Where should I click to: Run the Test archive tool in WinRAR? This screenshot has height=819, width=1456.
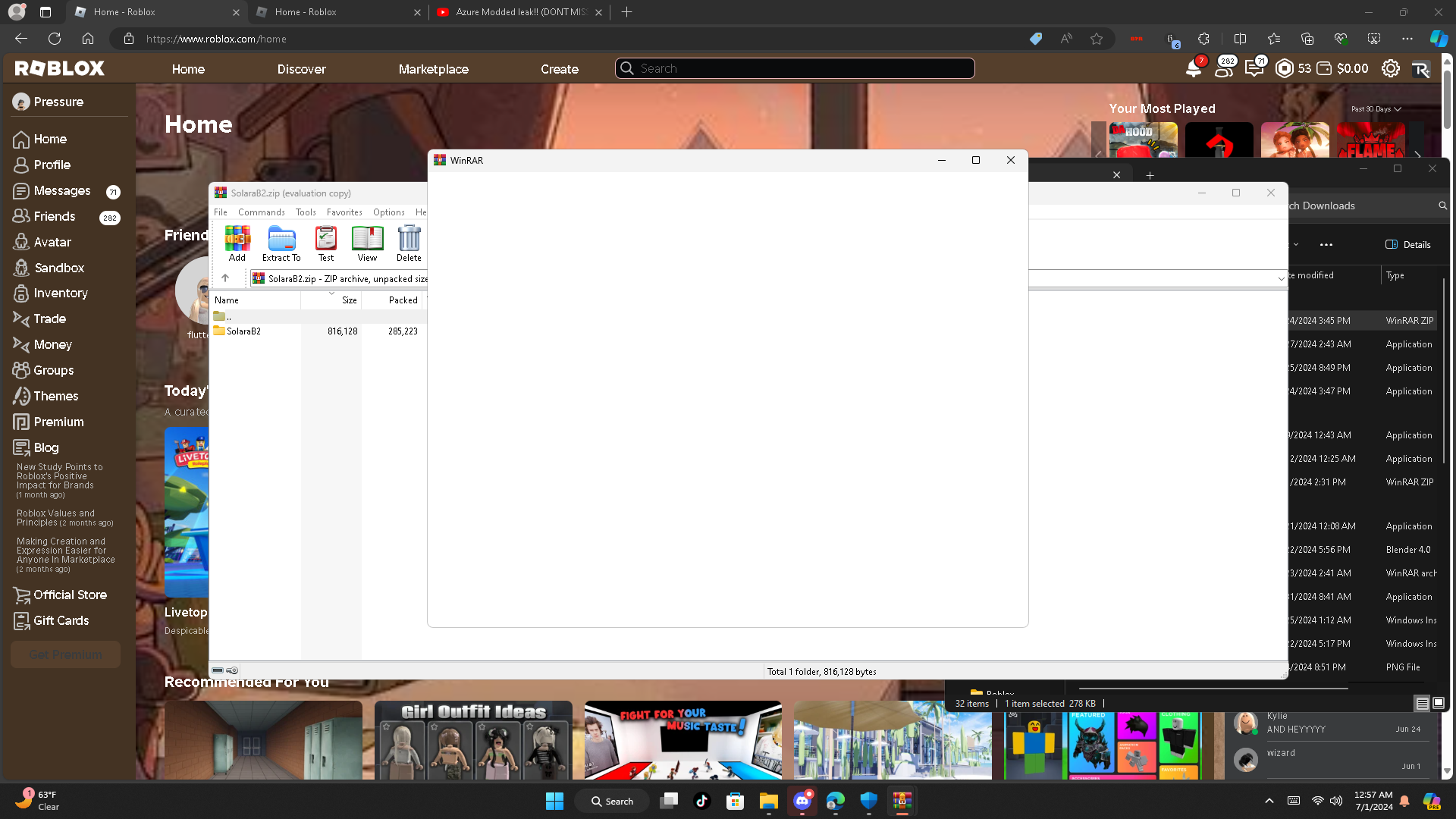(326, 243)
